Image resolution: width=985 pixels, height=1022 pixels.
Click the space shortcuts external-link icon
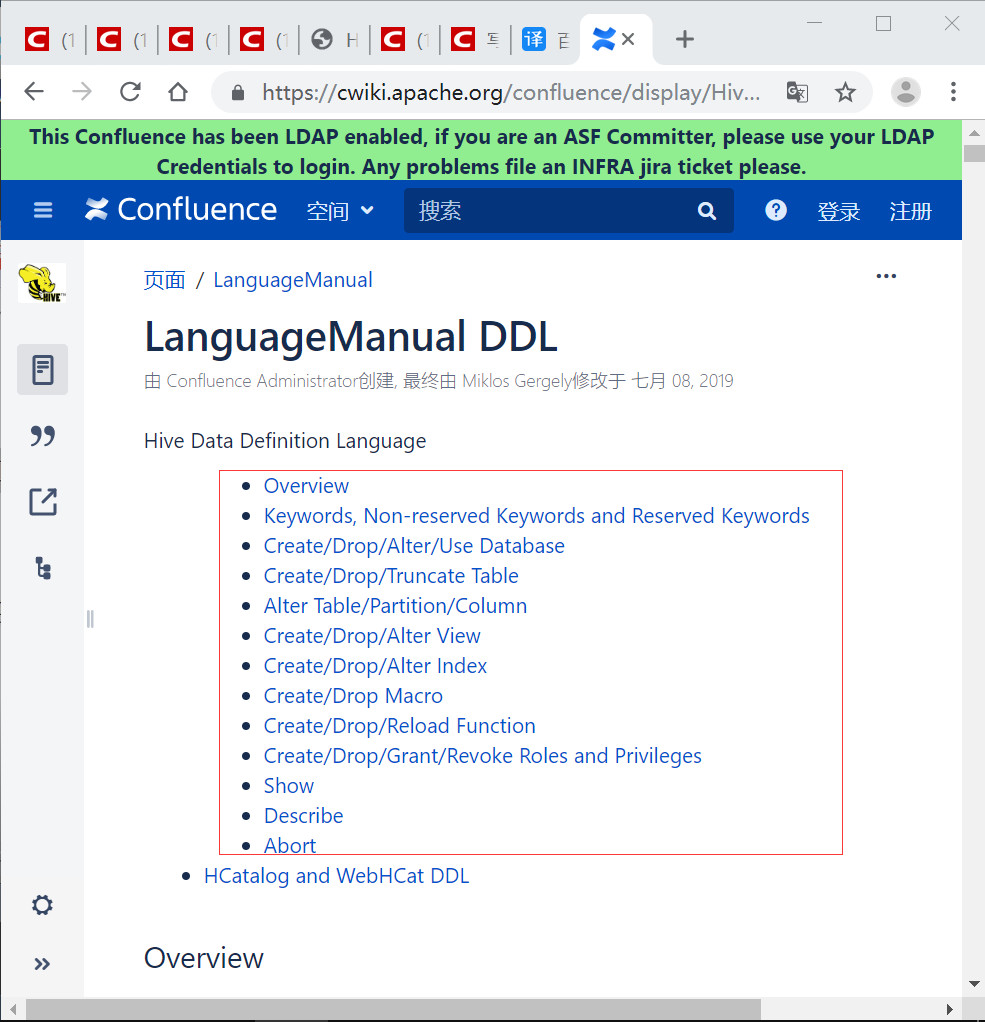pos(43,502)
